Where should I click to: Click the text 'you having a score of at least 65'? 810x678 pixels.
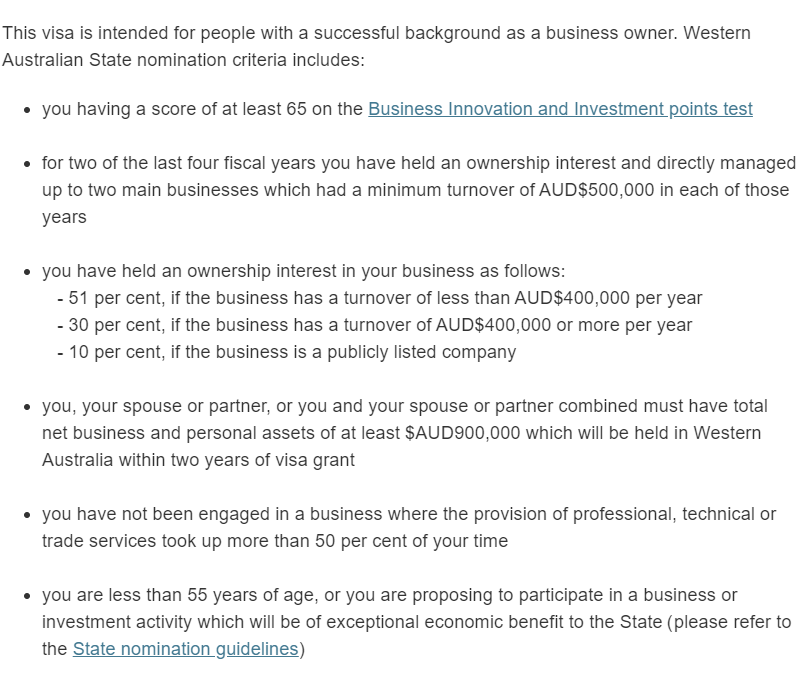[x=174, y=109]
